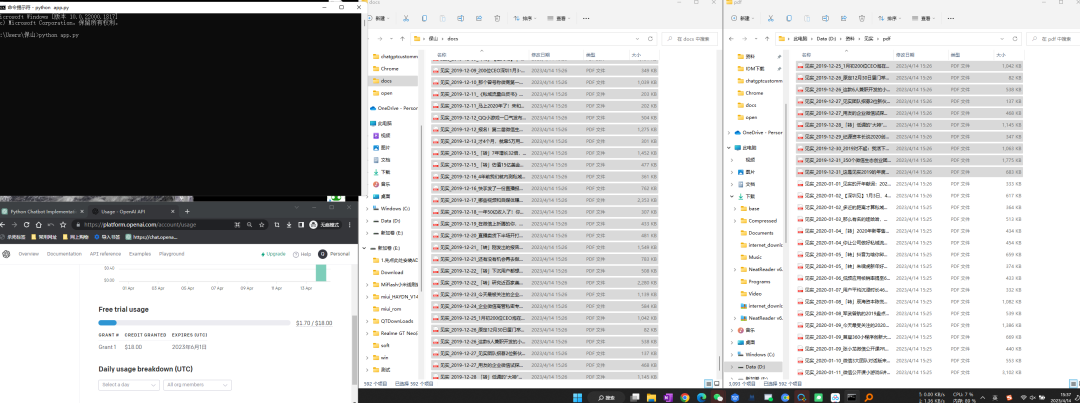Open the 排序 sort dropdown in docs window

tap(525, 18)
